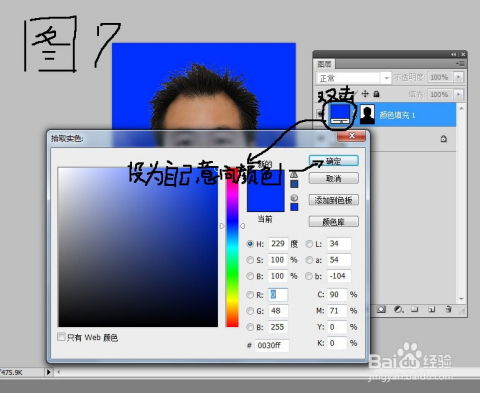Screen dimensions: 480x393
Task: Select the S saturation radio button
Action: [250, 260]
